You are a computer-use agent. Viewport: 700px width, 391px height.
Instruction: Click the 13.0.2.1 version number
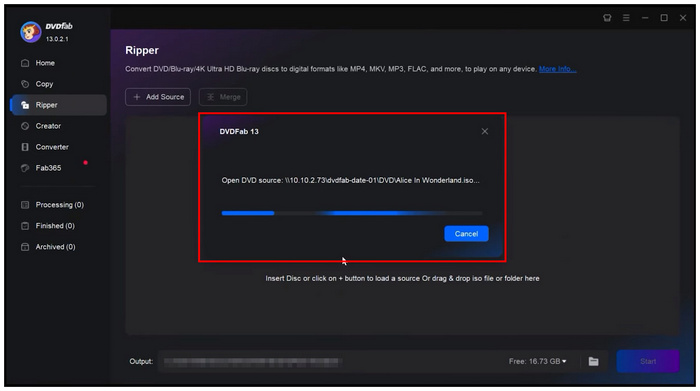coord(57,39)
